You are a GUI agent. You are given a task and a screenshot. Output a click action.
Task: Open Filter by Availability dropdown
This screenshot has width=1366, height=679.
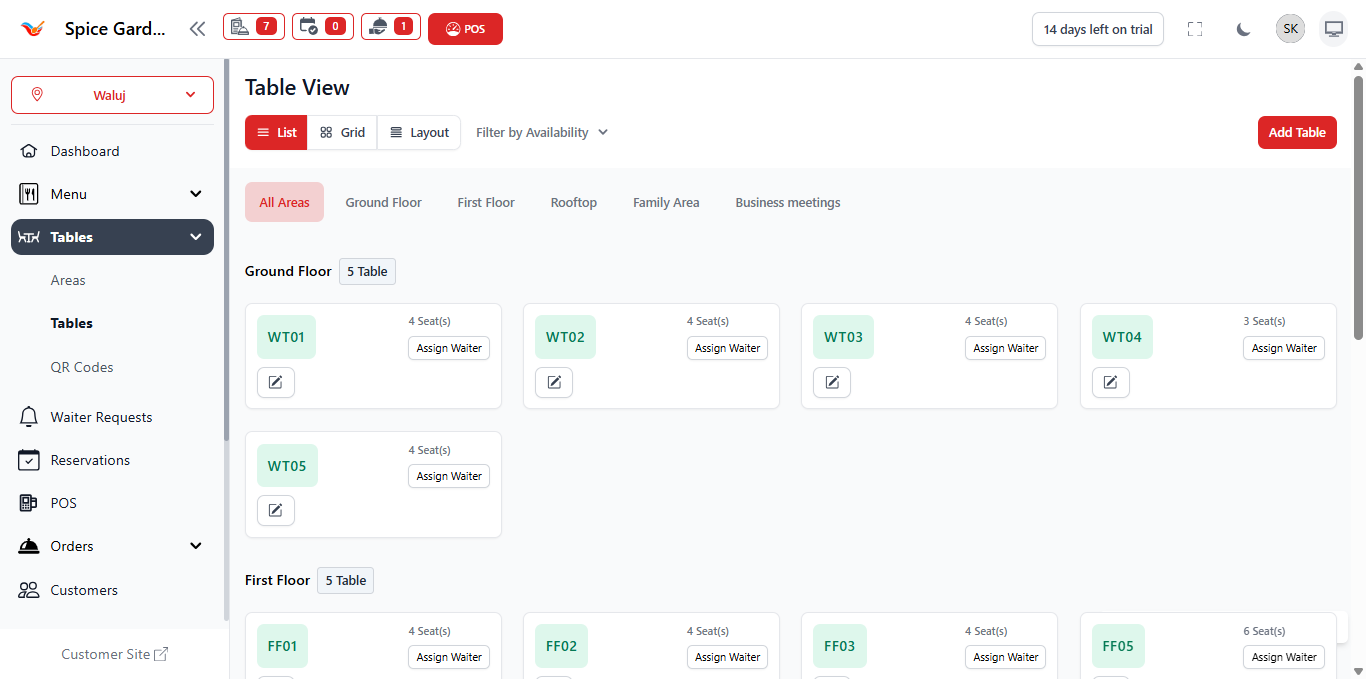[541, 132]
